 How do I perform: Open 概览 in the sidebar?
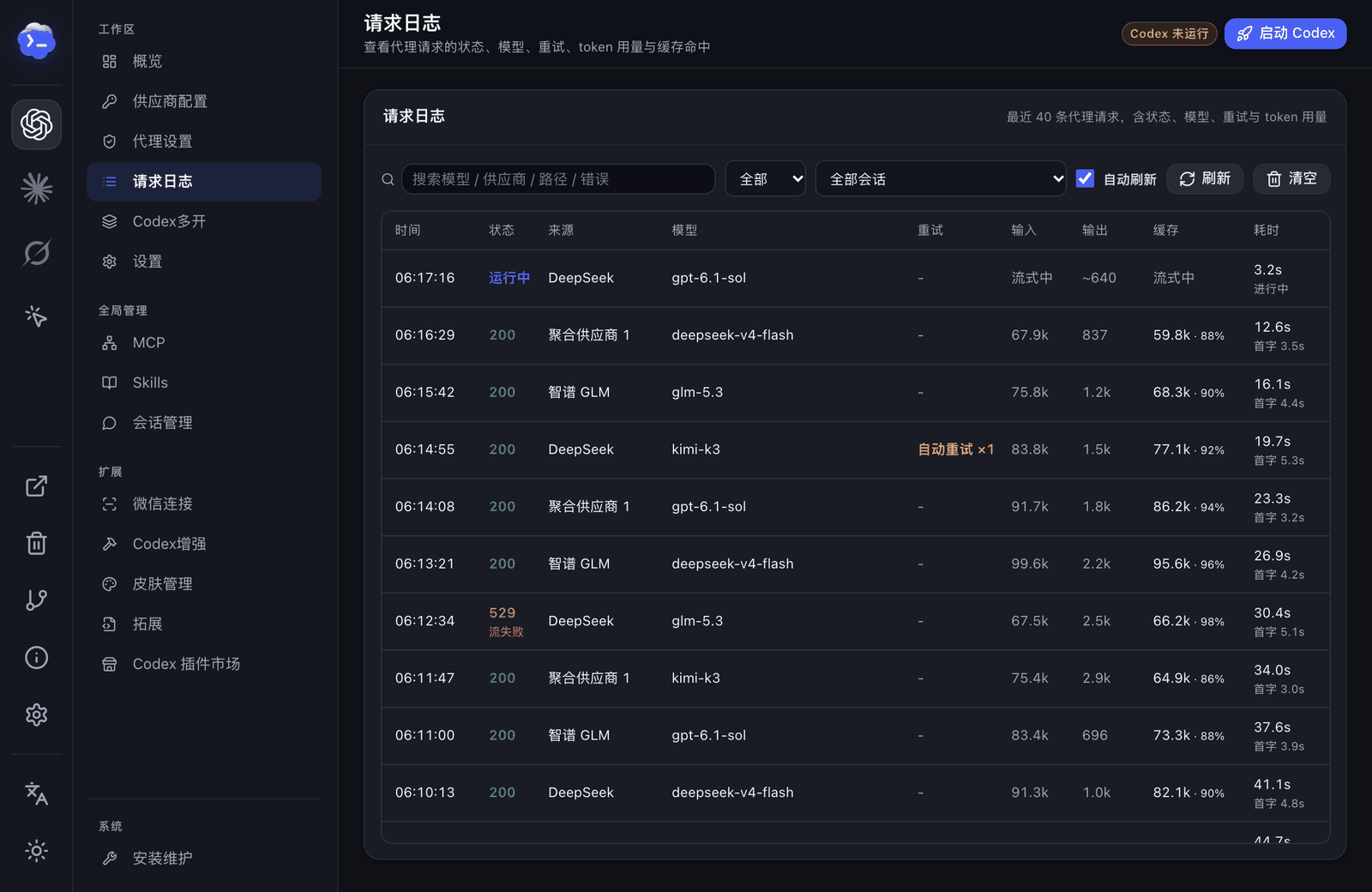pos(204,61)
